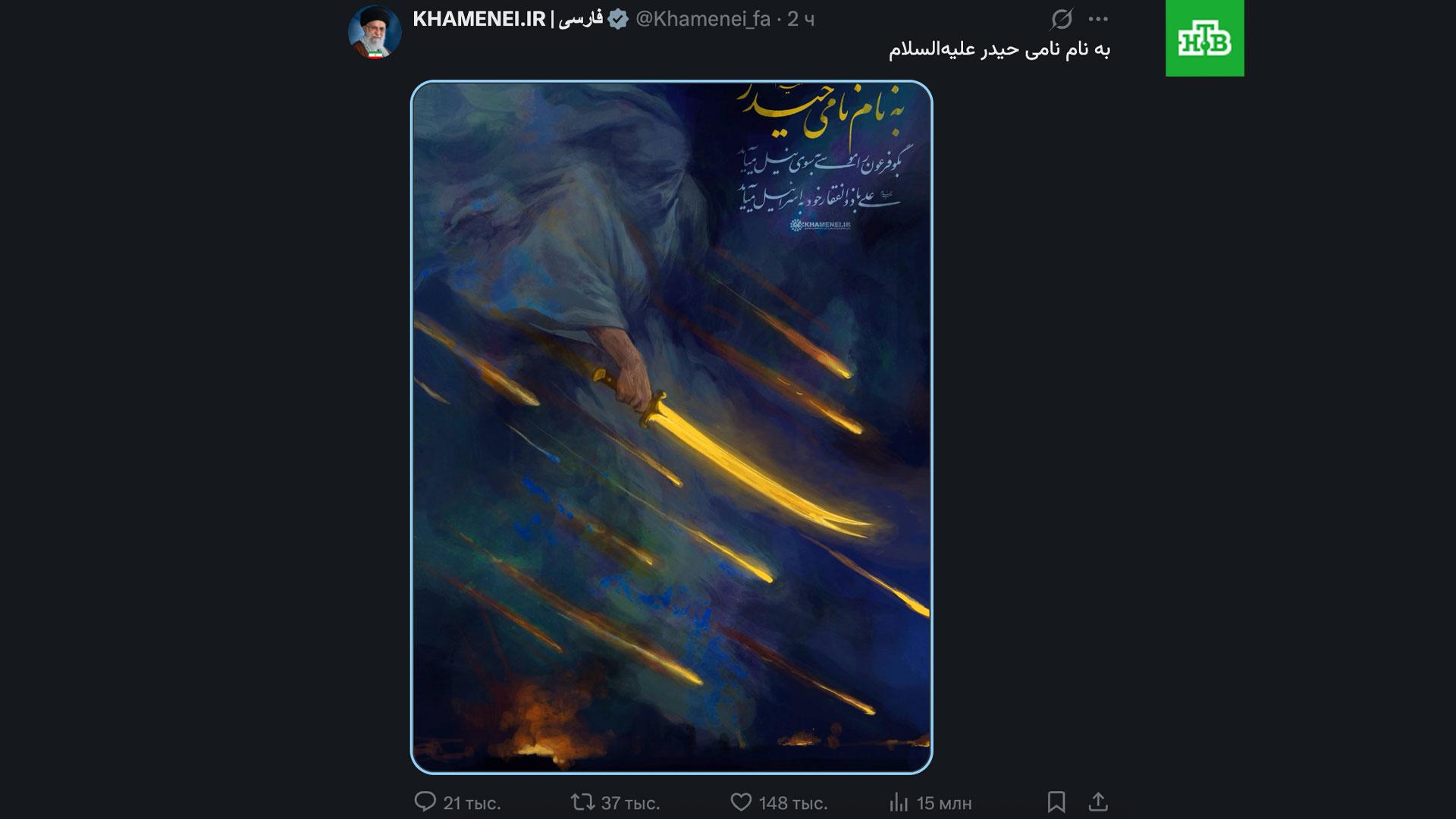This screenshot has width=1456, height=819.
Task: Click the @Khamenei_fa handle
Action: click(703, 20)
